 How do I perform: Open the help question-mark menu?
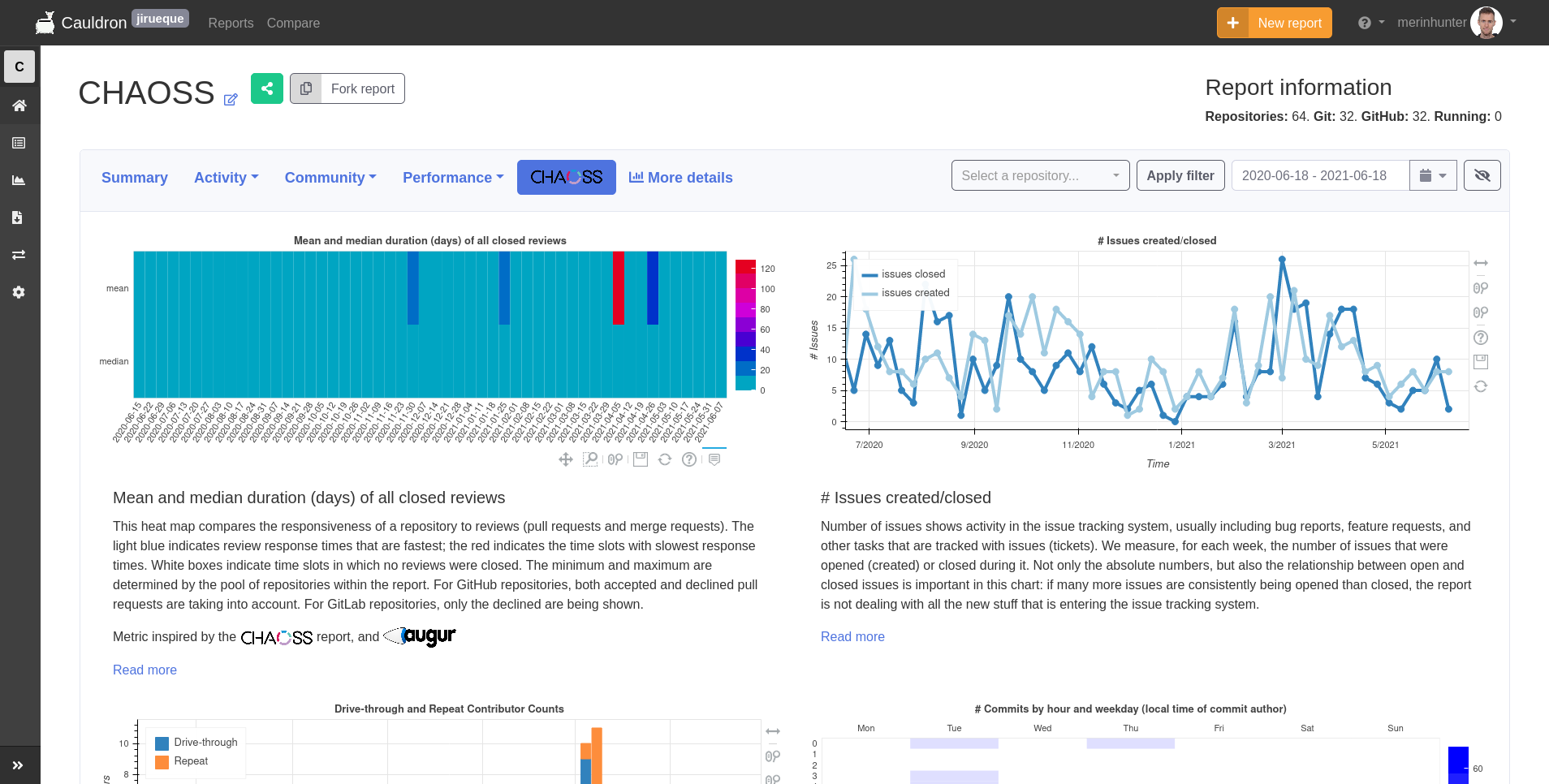pyautogui.click(x=1370, y=23)
